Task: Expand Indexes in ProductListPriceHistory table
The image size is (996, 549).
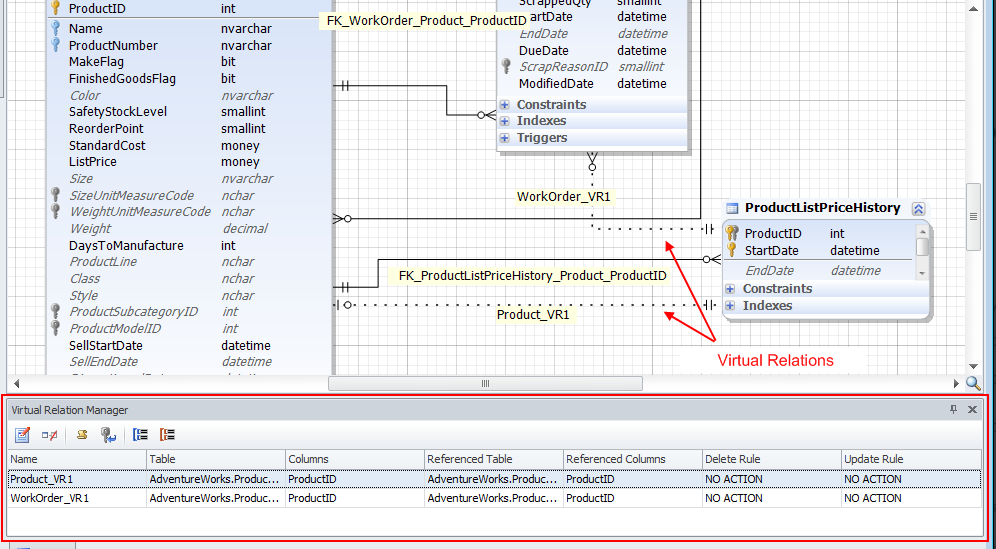Action: coord(730,306)
